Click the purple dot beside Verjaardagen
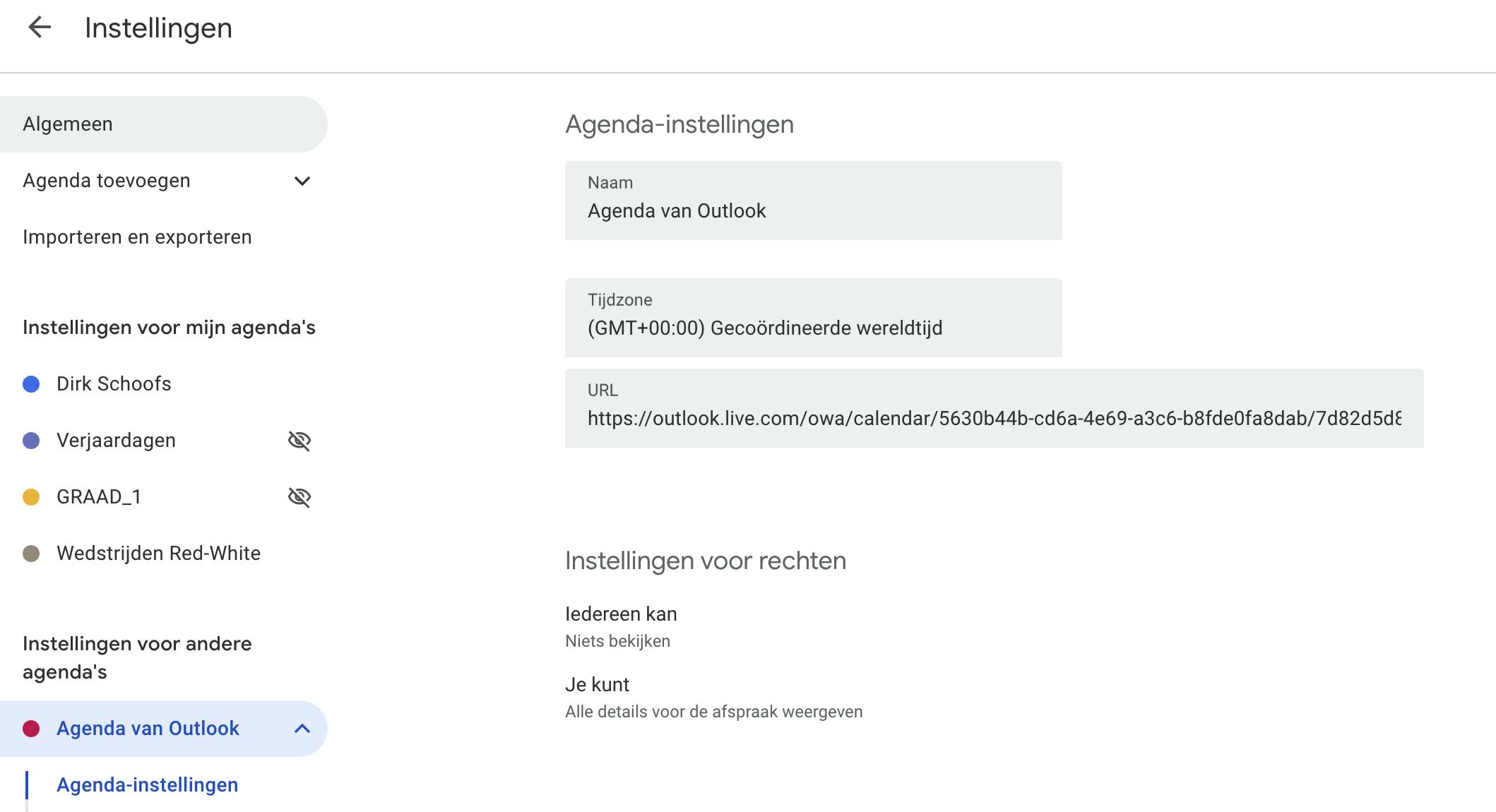The image size is (1496, 812). point(31,440)
